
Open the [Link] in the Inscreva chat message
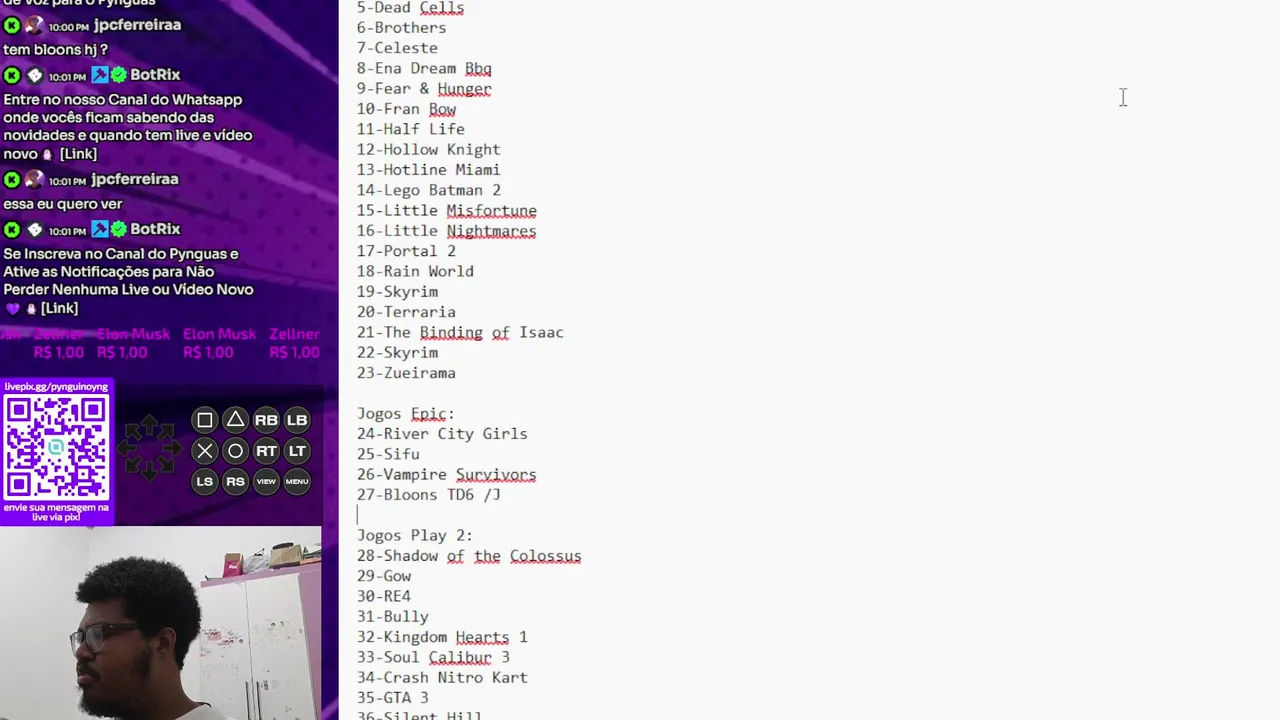click(x=59, y=308)
